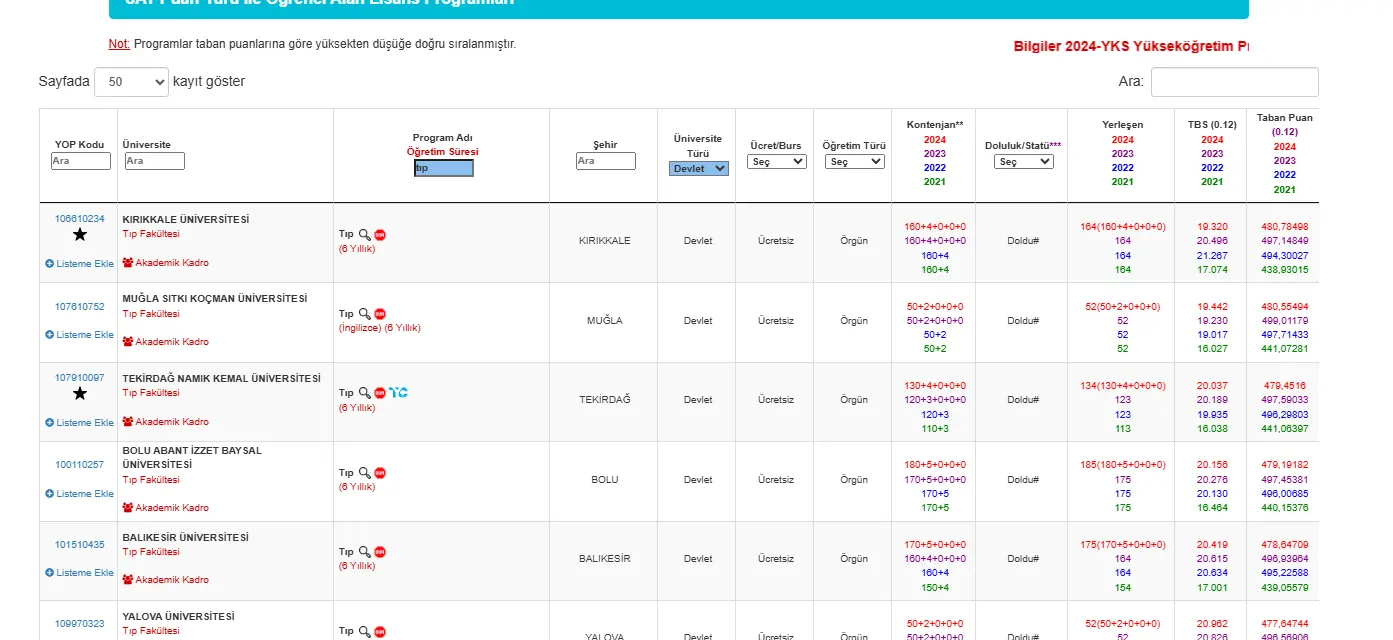Click Tıp Fakültesi under Yalova Üniversitesi
Image resolution: width=1393 pixels, height=640 pixels.
point(151,632)
